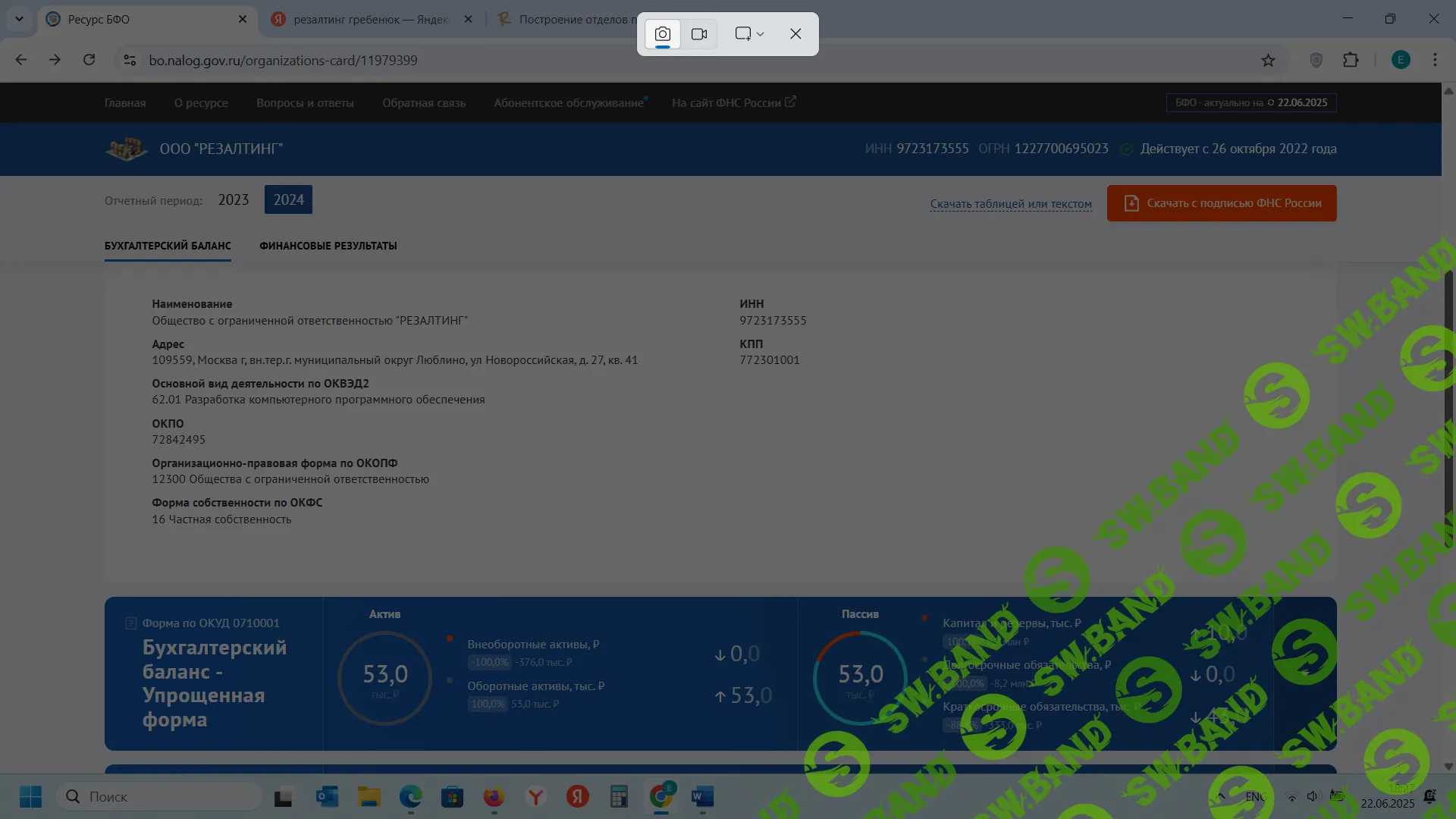Open the Chrome three-dot menu

point(1435,60)
